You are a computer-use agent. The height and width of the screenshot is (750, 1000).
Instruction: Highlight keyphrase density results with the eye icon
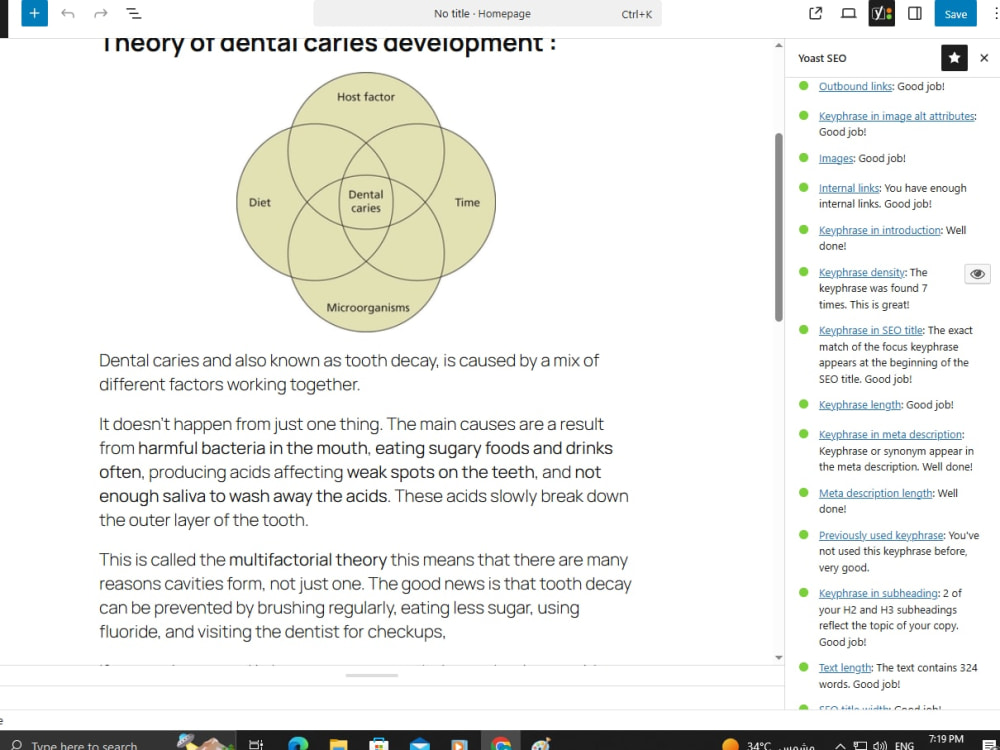pos(977,274)
